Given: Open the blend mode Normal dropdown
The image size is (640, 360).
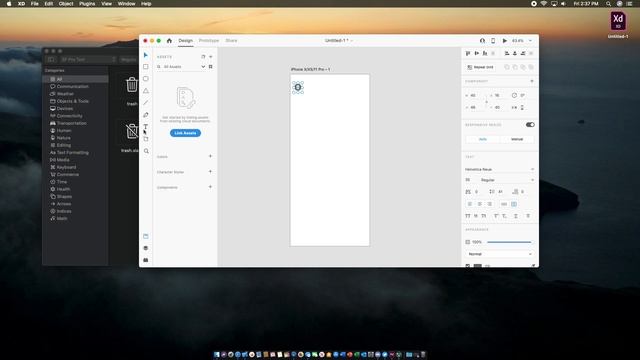Looking at the screenshot, I should pos(499,254).
